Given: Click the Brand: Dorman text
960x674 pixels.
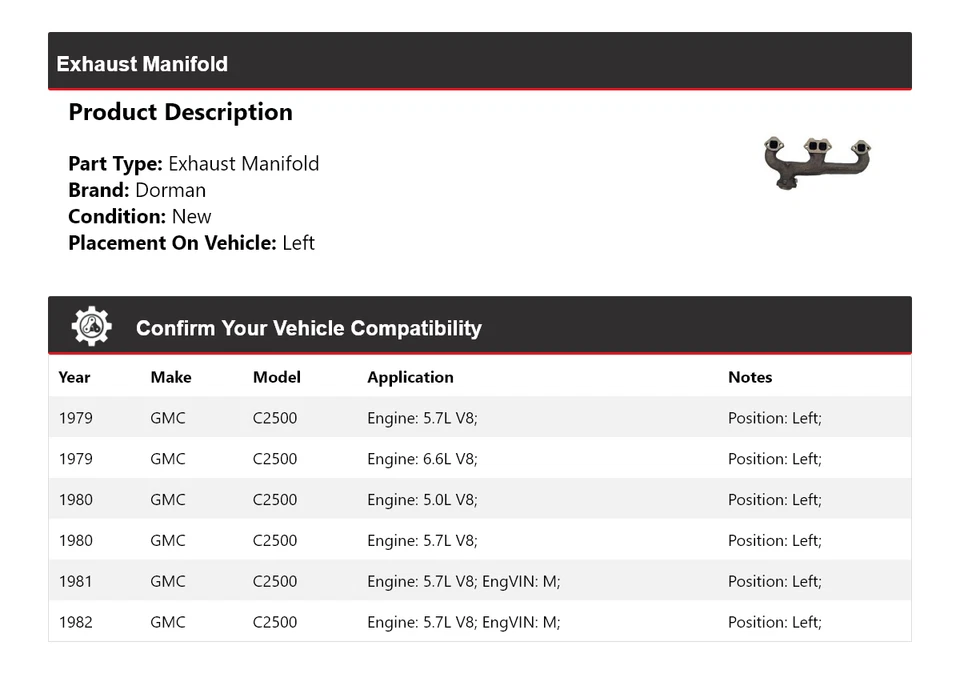Looking at the screenshot, I should (137, 190).
